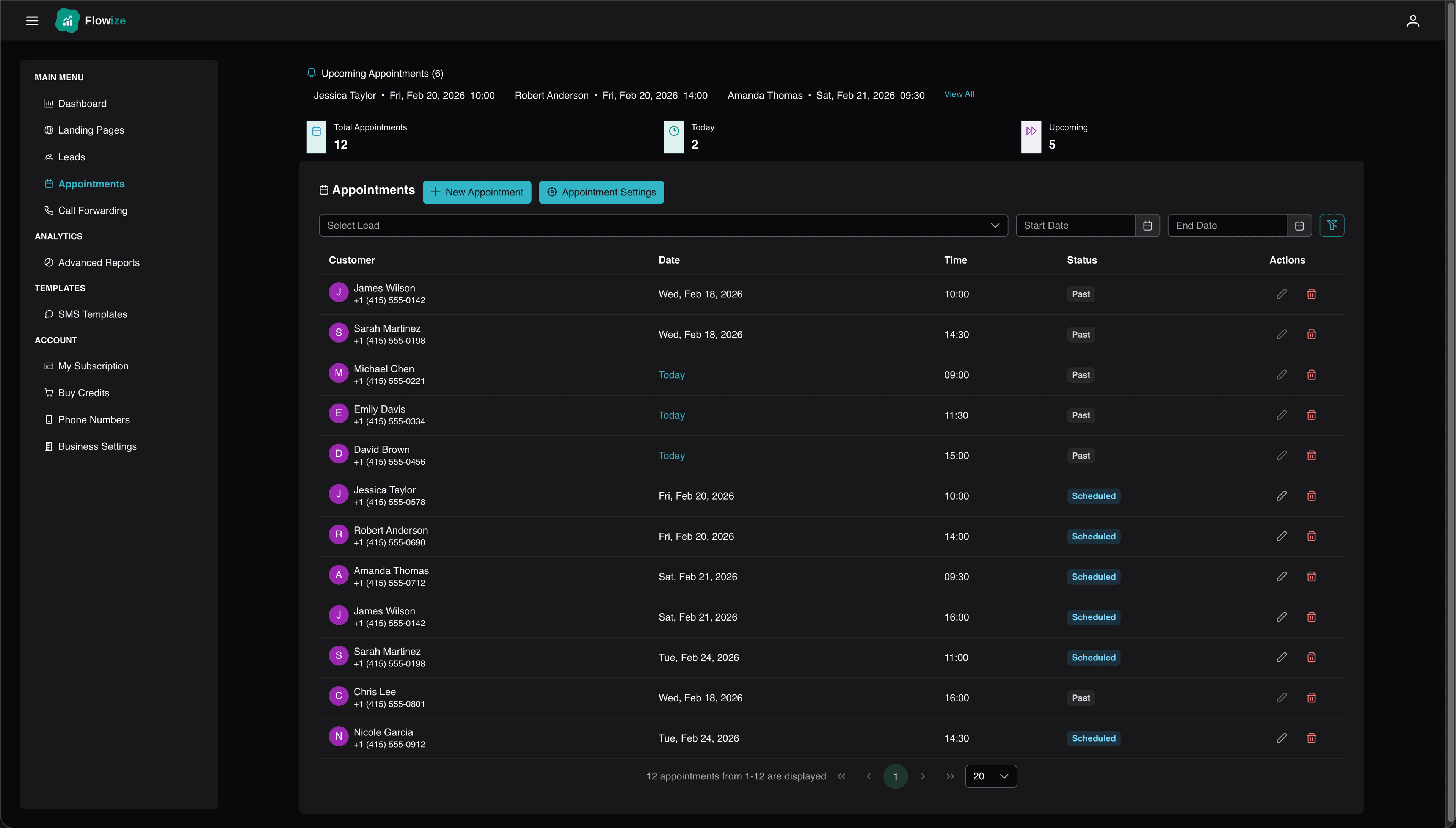Open the page size 20 dropdown

990,776
